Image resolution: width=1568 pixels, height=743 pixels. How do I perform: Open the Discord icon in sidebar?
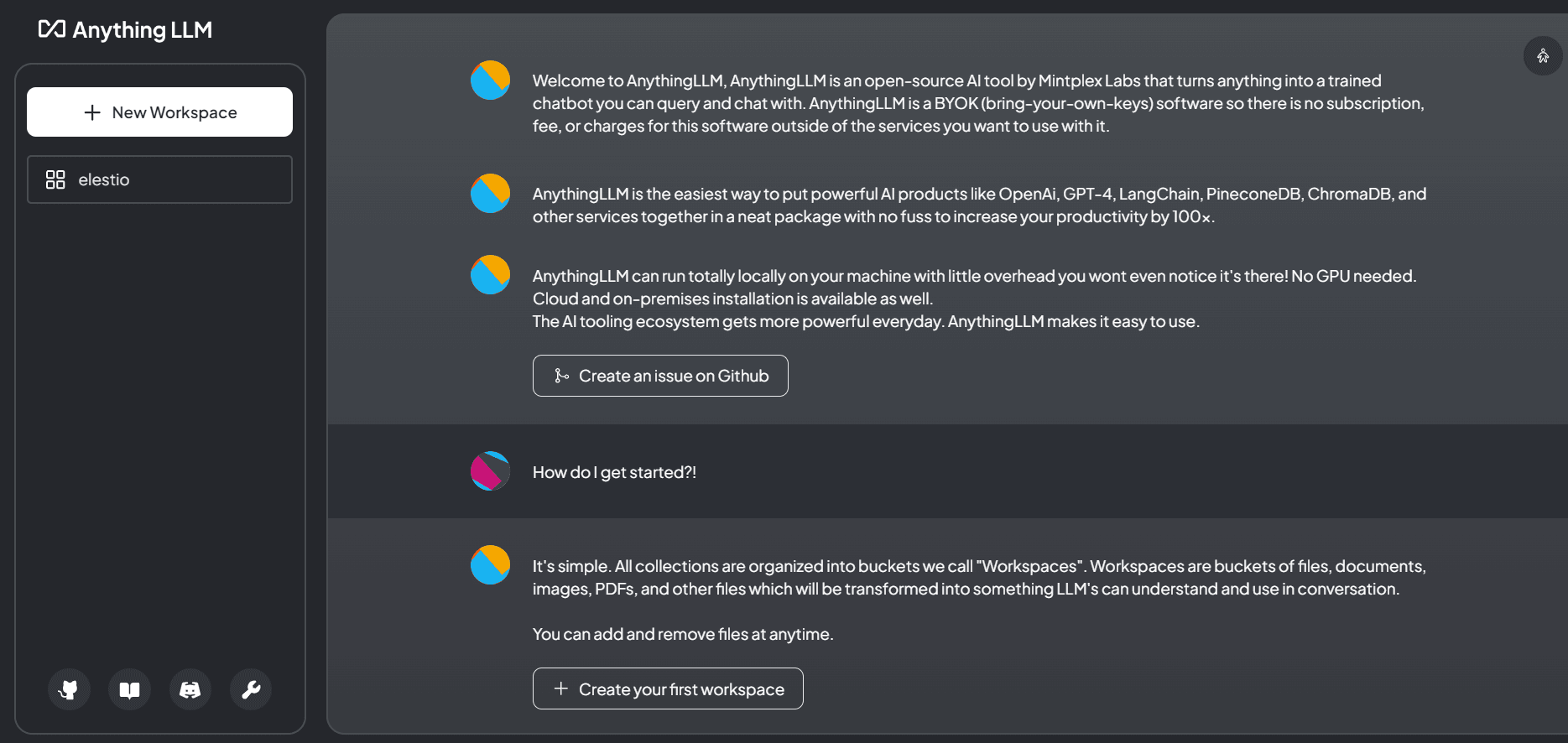tap(190, 689)
